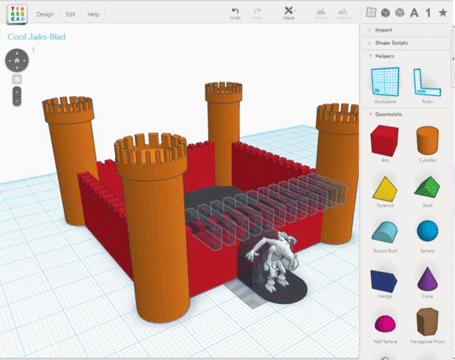Select the green Roof shape

pos(427,187)
